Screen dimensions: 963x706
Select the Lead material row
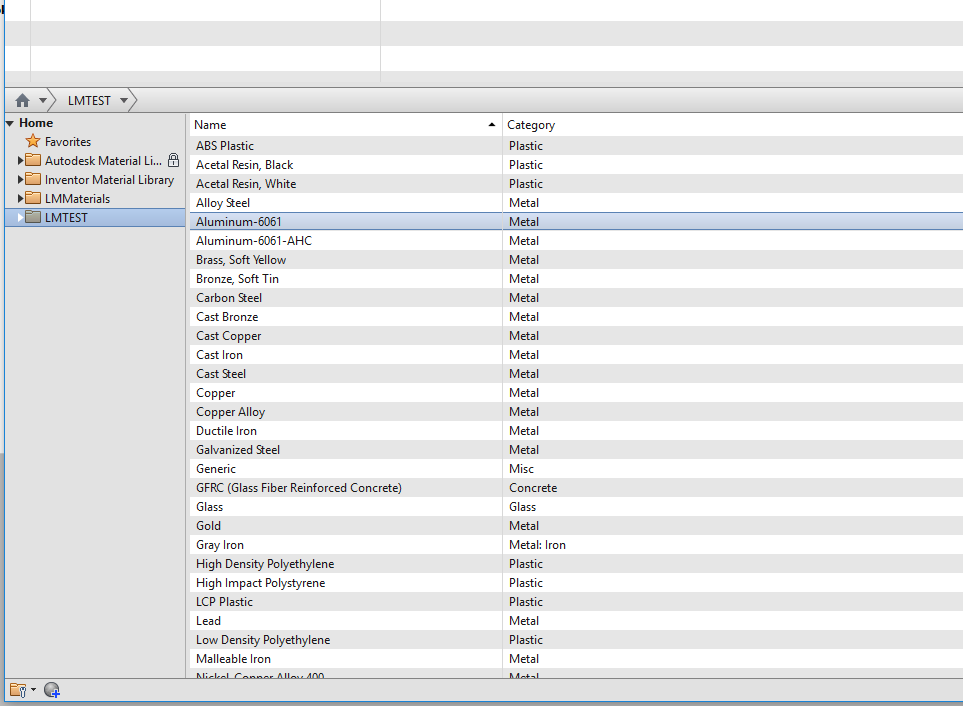[576, 621]
